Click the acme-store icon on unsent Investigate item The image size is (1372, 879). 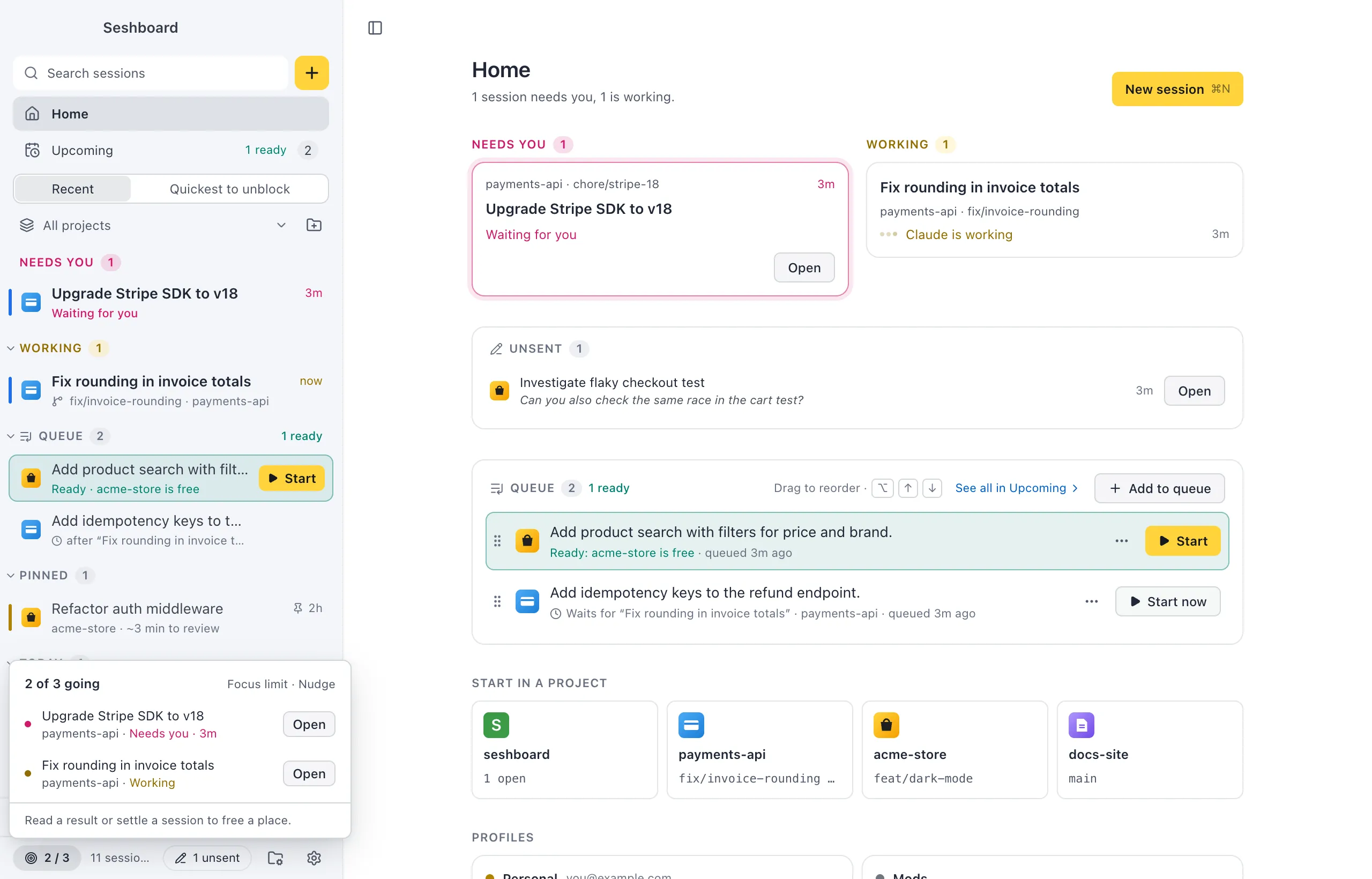click(x=499, y=390)
